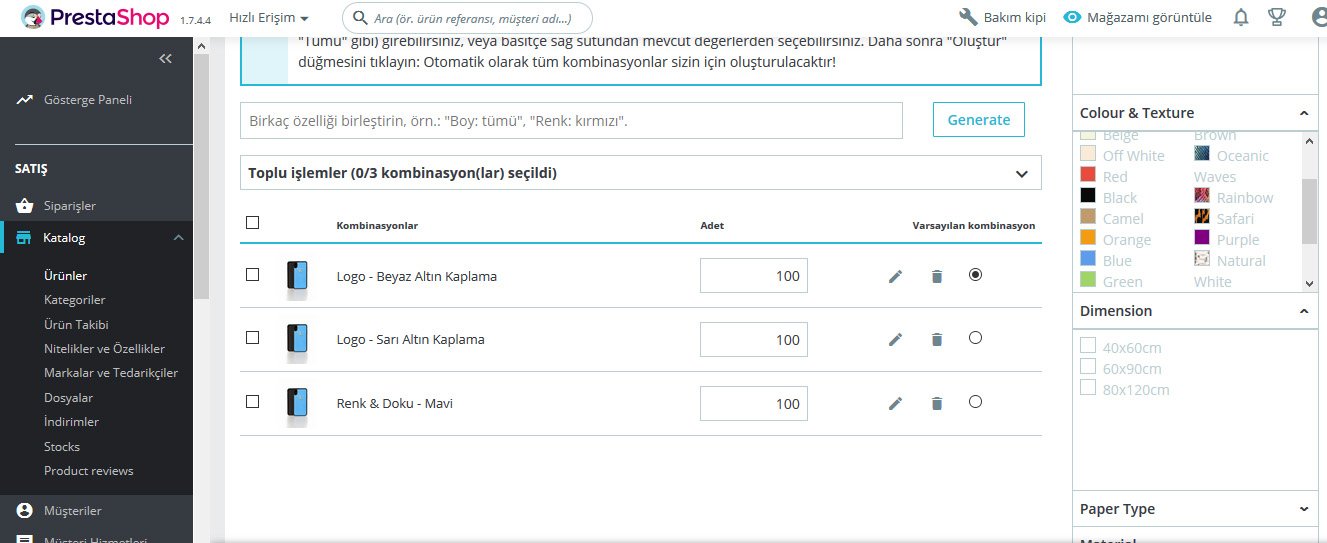Screen dimensions: 1327x543
Task: Pick the Orange colour swatch
Action: coord(1088,239)
